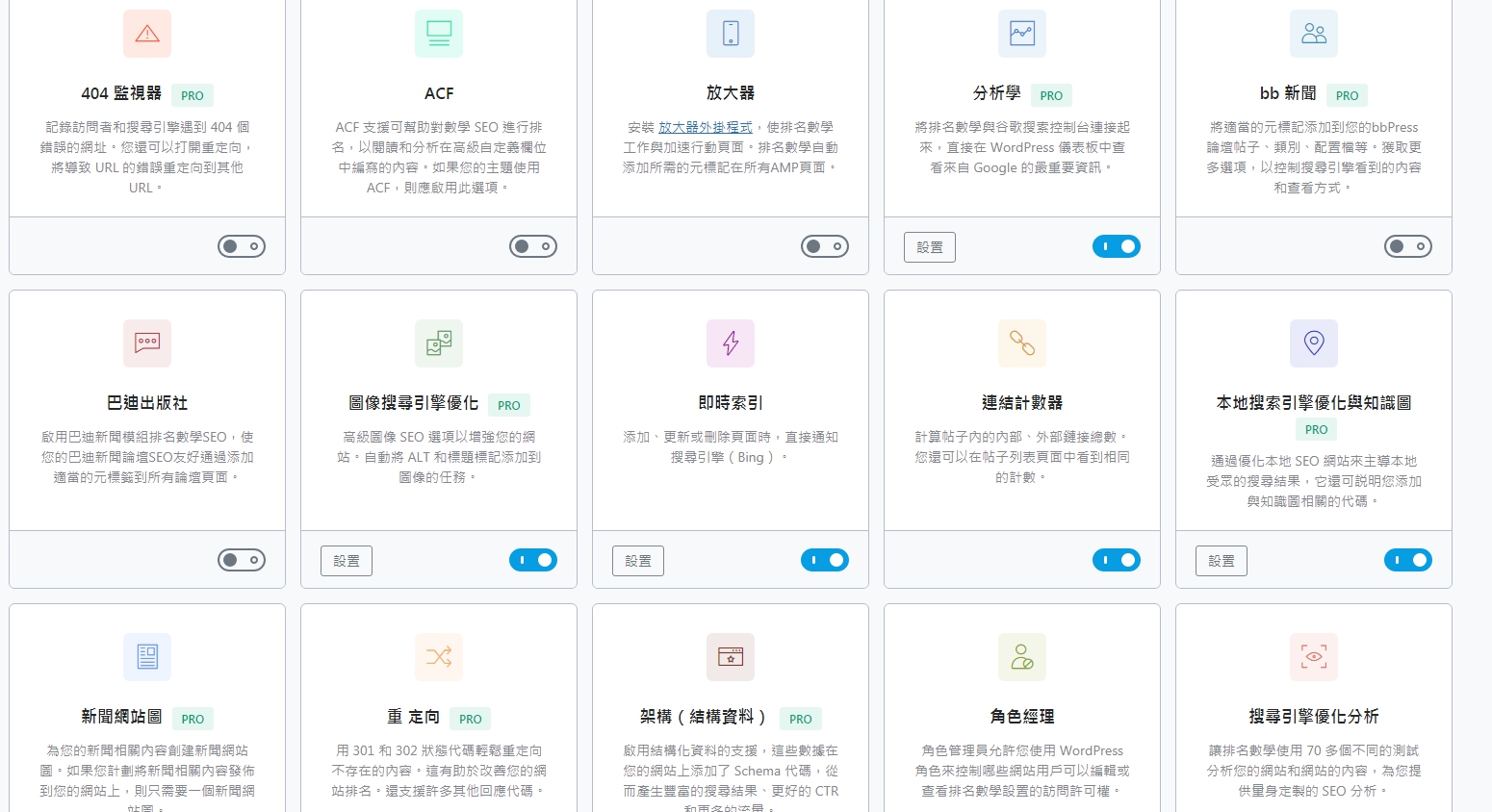This screenshot has height=812, width=1492.
Task: Open 設置 for 圖像搜尋引擎優化 module
Action: 347,561
